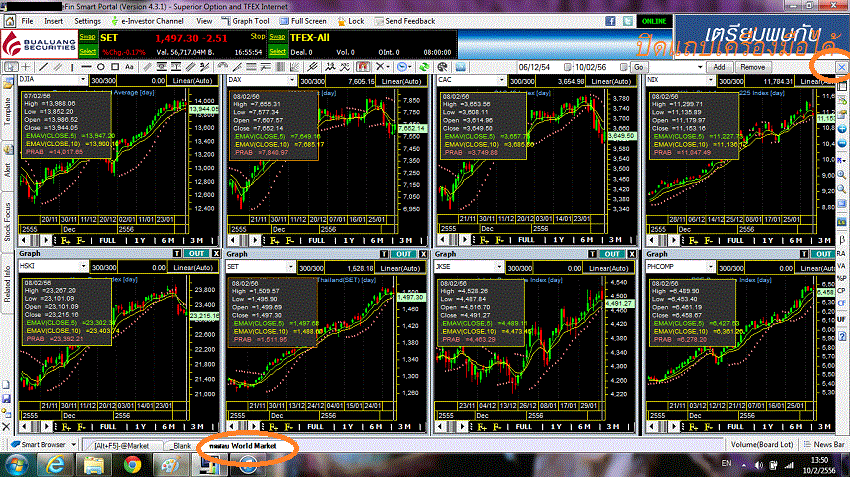Click the Add button

tap(719, 67)
